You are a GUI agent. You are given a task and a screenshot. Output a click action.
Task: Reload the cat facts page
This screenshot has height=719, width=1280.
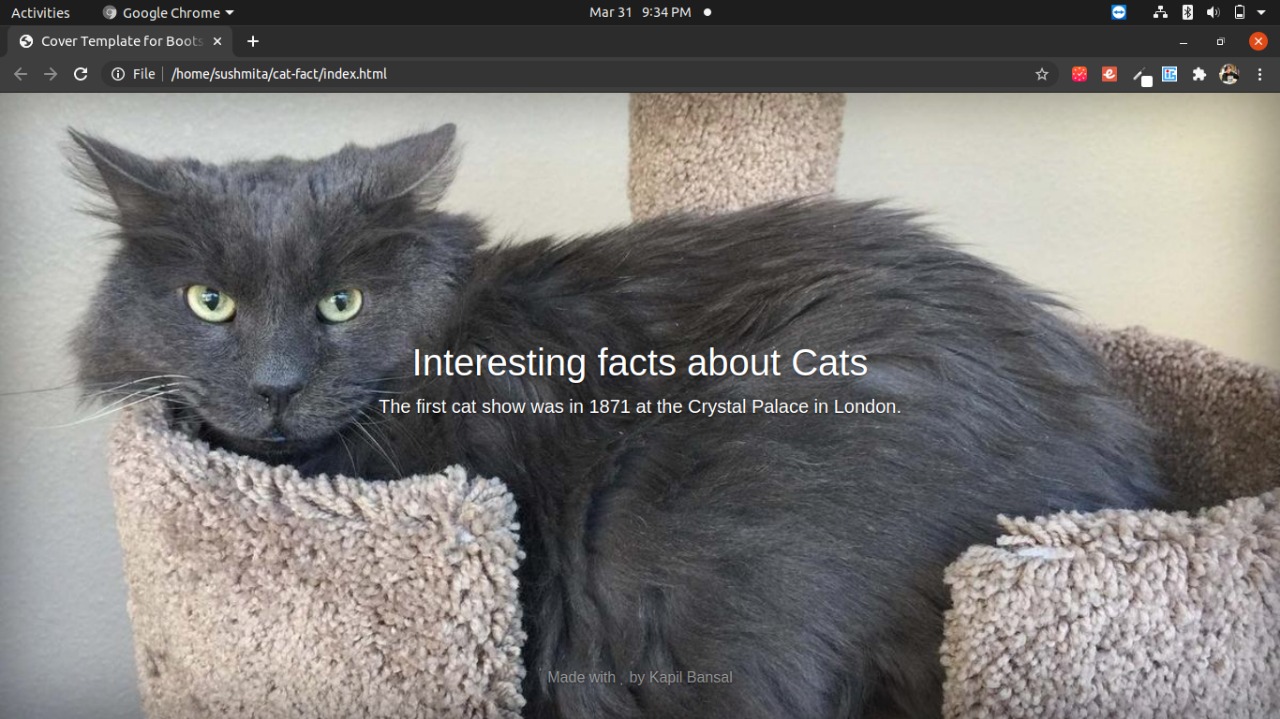[80, 73]
